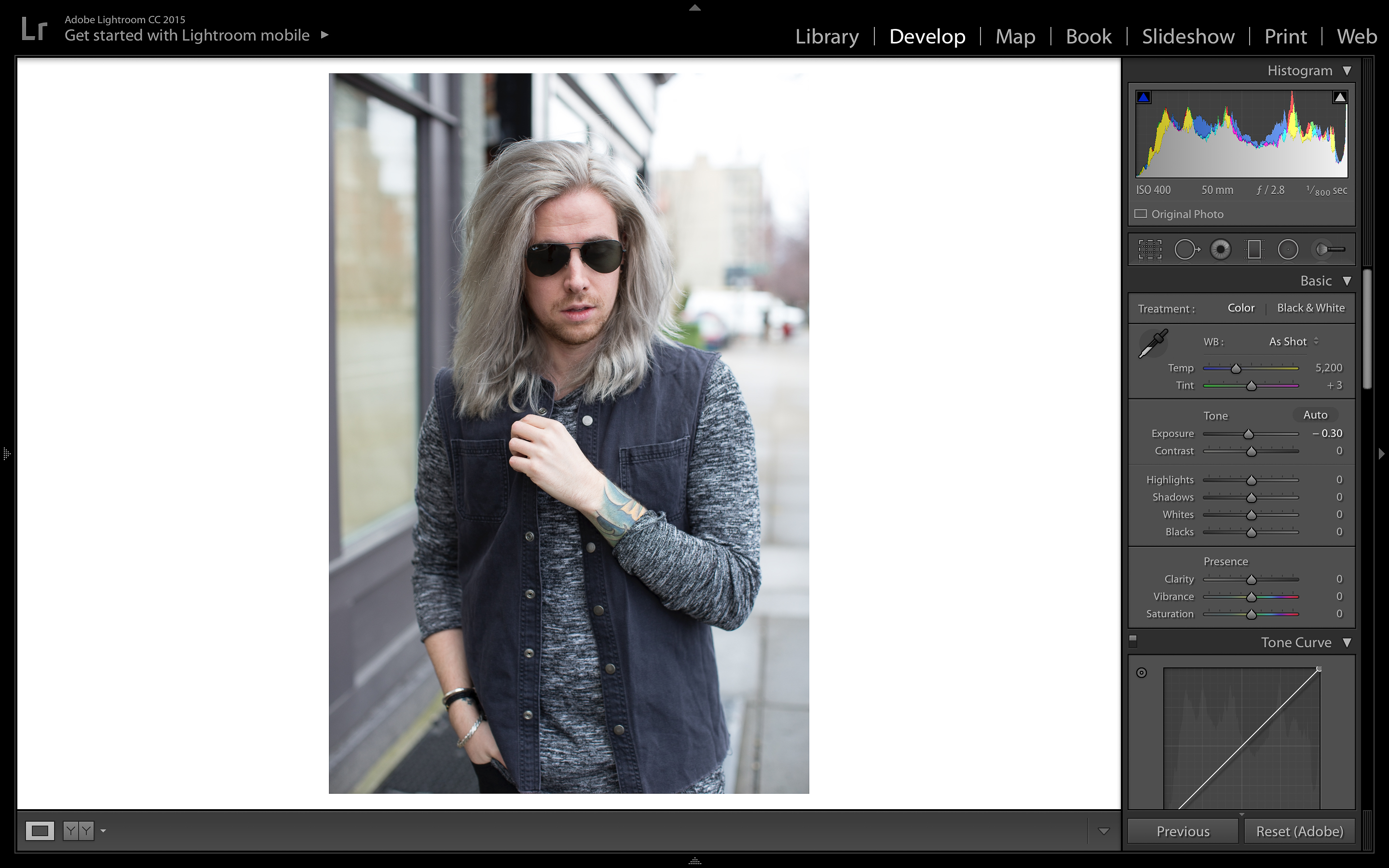The height and width of the screenshot is (868, 1389).
Task: Click the Radial Filter tool icon
Action: tap(1291, 249)
